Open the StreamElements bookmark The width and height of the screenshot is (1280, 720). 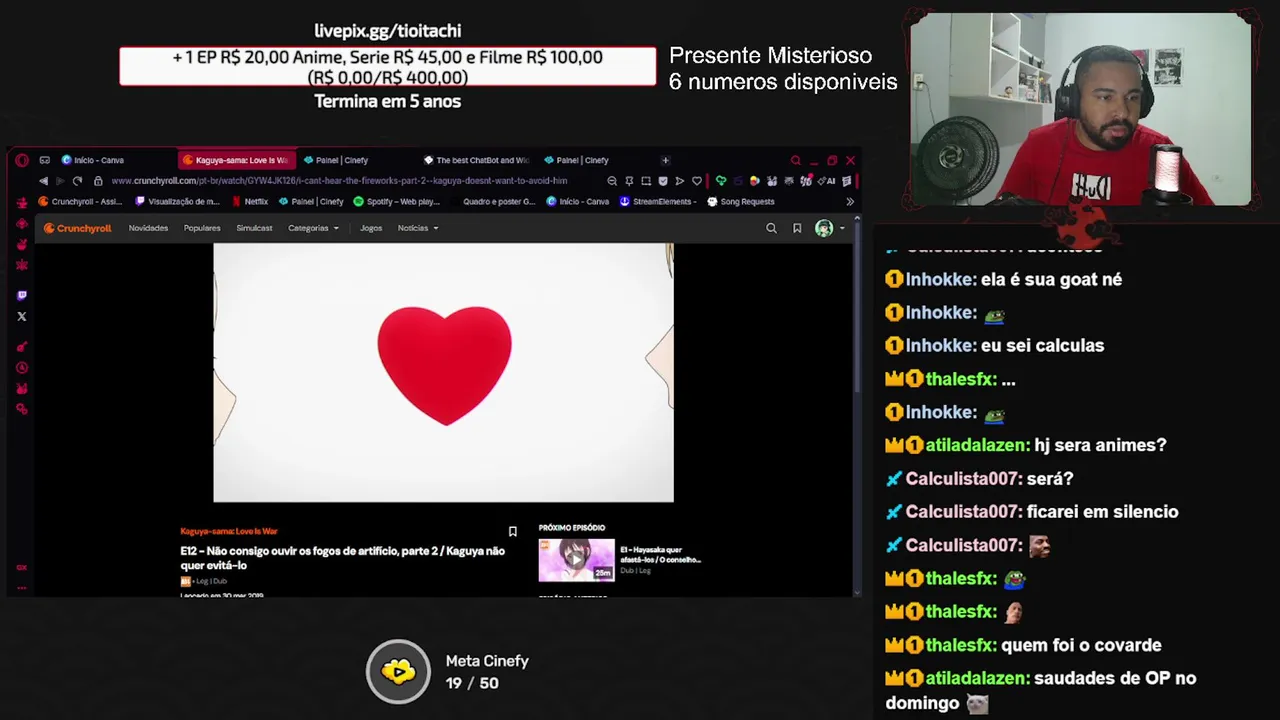click(x=658, y=201)
